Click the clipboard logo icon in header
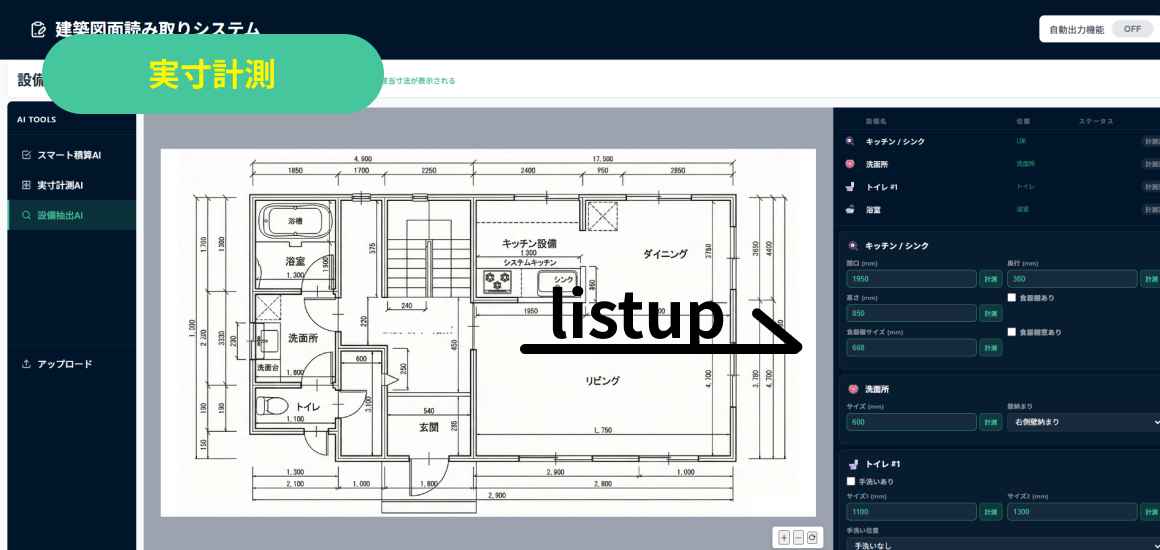Image resolution: width=1160 pixels, height=550 pixels. coord(38,30)
